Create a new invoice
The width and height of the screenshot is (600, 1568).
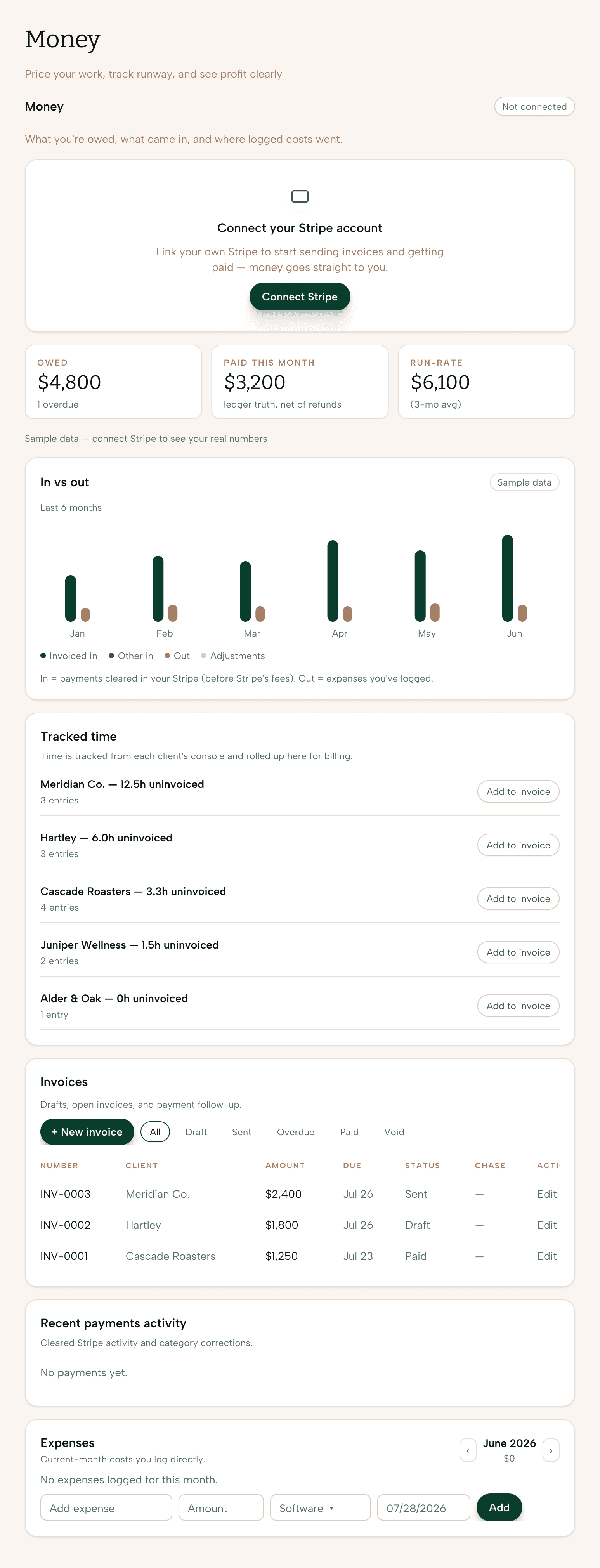tap(87, 1132)
